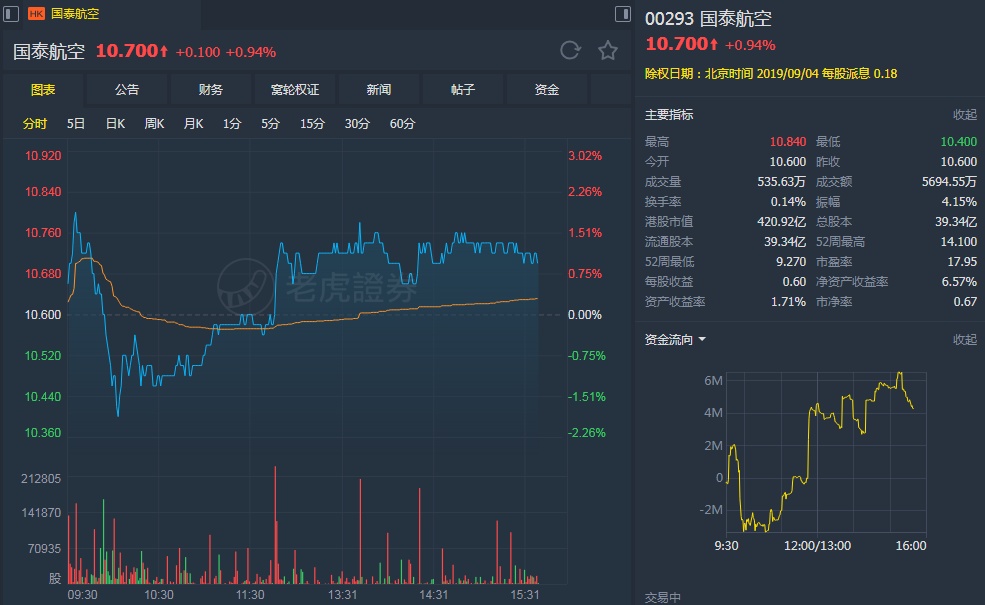Switch to the 公告 tab

[x=127, y=90]
